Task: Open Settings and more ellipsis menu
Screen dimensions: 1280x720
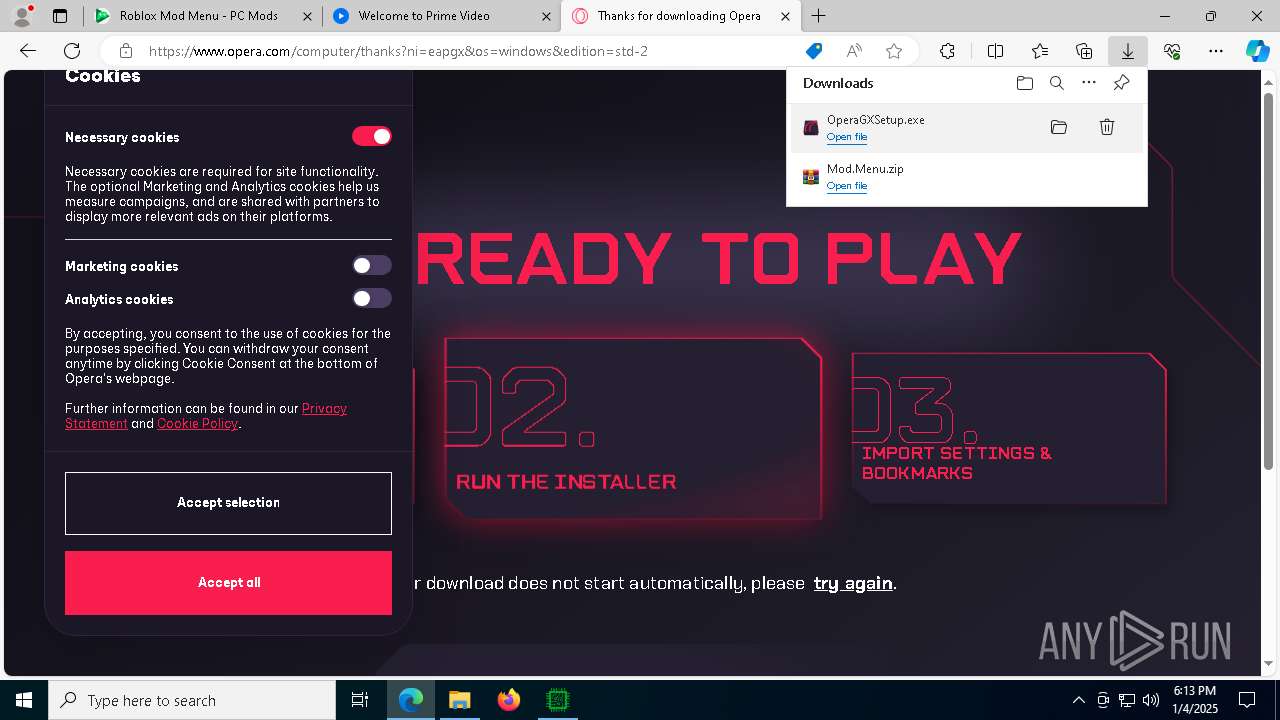Action: tap(1216, 51)
